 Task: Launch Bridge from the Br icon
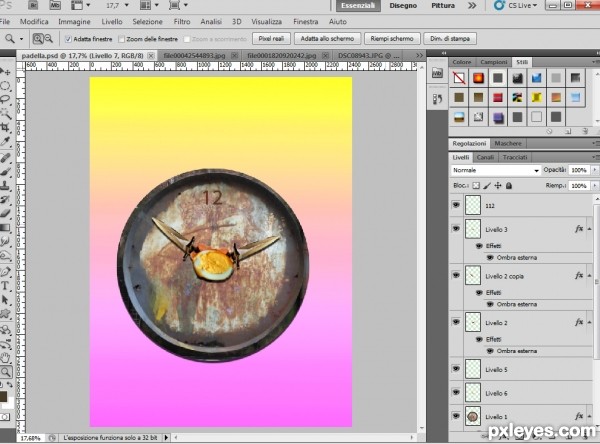point(33,5)
